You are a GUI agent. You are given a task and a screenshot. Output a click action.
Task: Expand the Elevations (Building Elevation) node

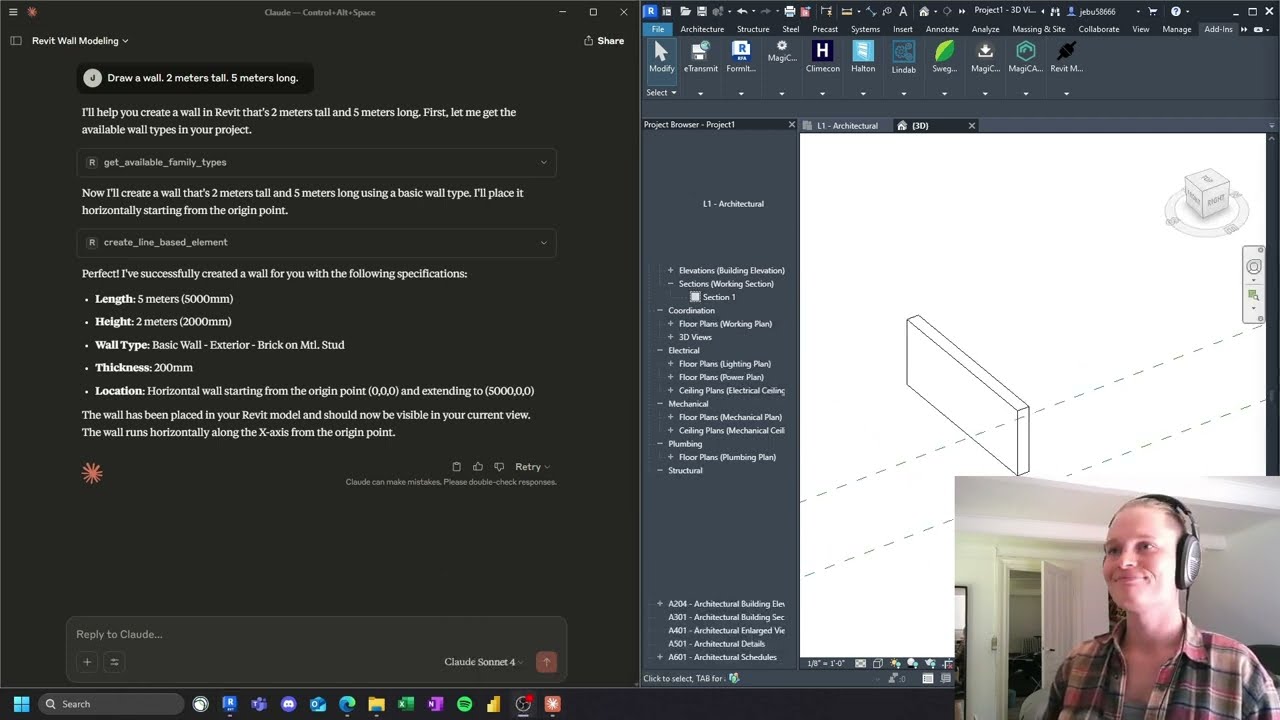point(671,270)
